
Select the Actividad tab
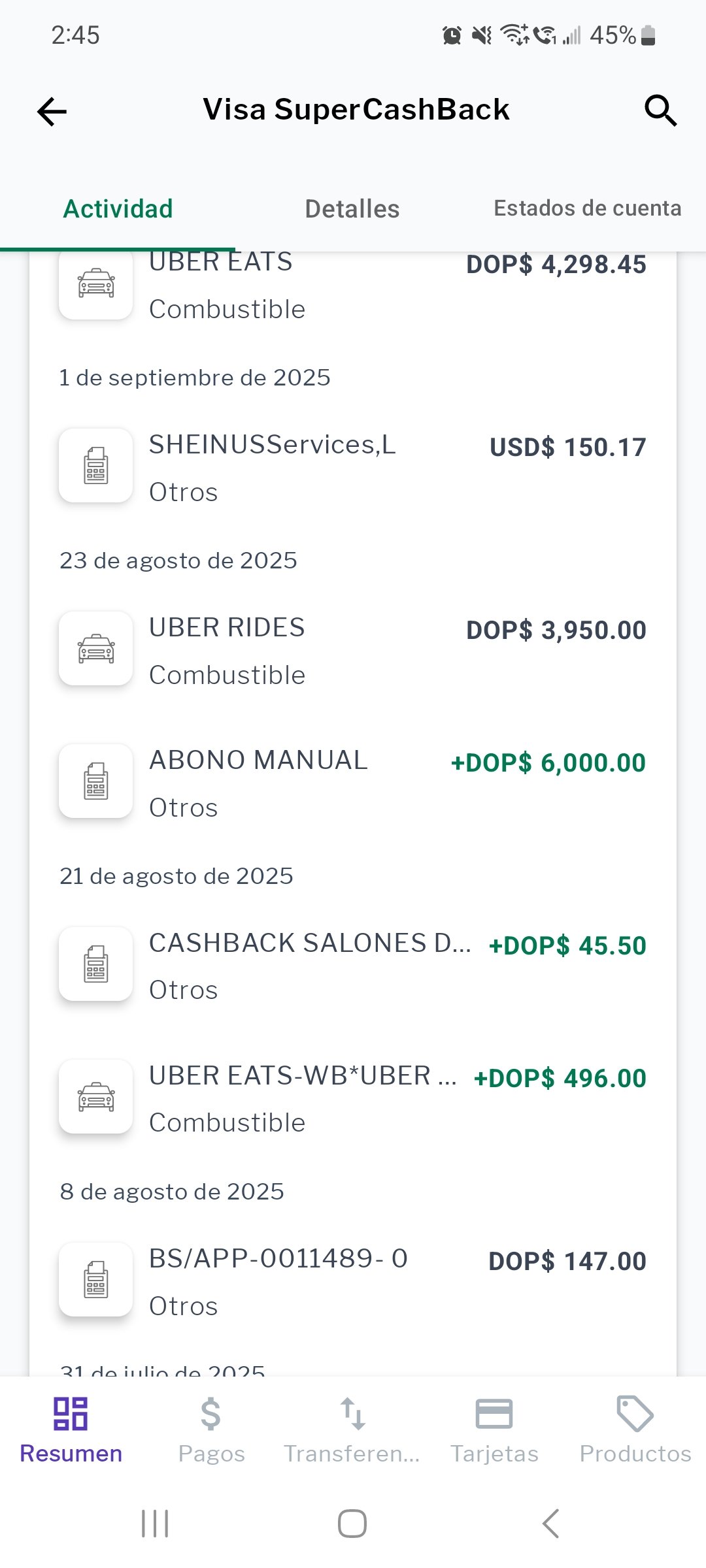pyautogui.click(x=118, y=209)
